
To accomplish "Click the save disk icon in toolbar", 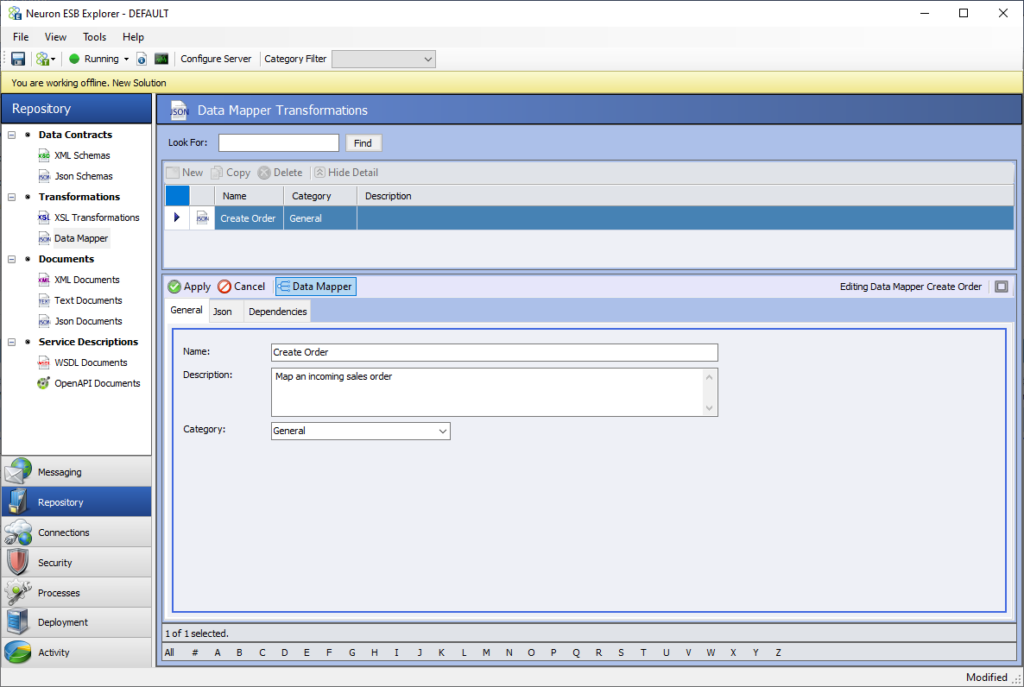I will (18, 59).
